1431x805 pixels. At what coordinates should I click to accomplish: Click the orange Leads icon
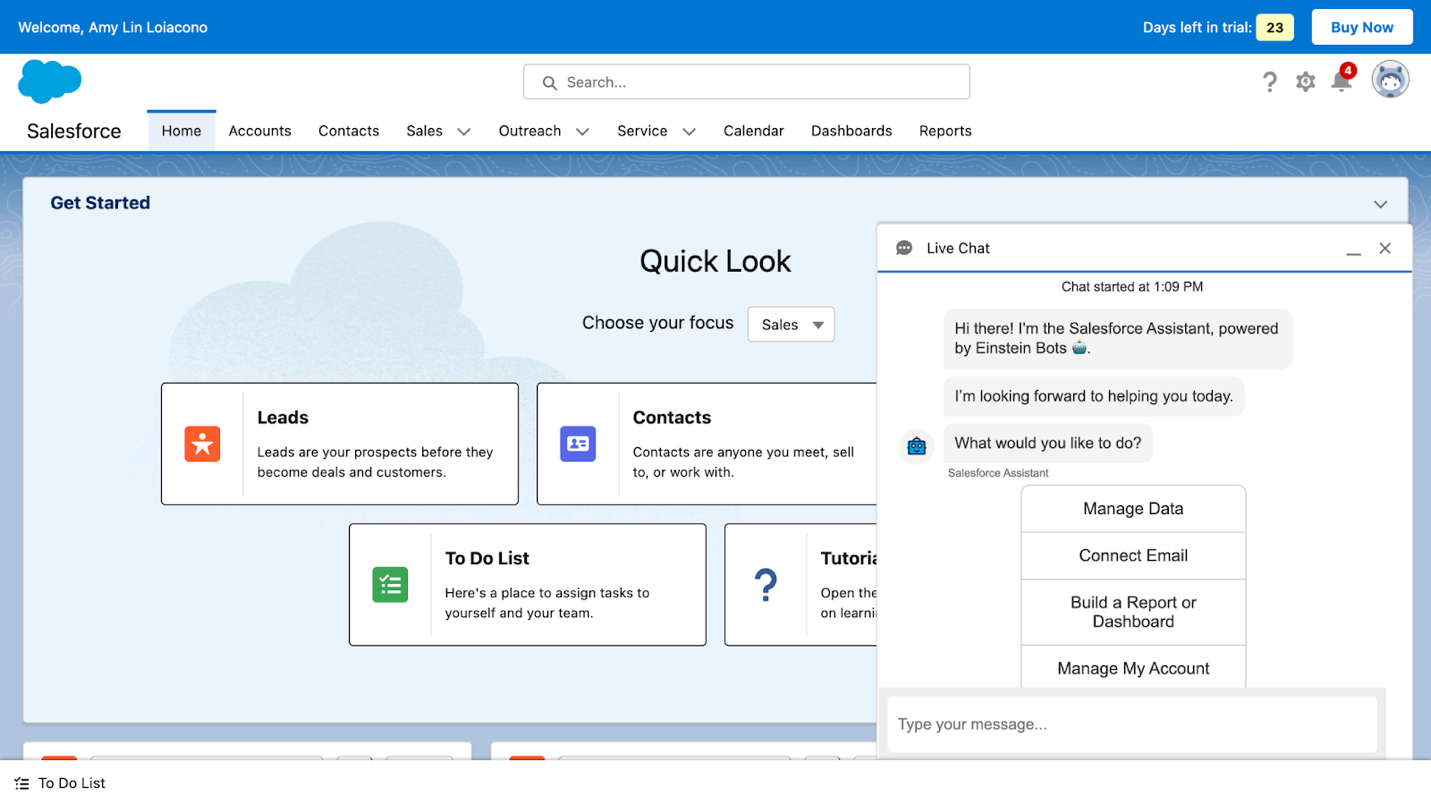(x=202, y=444)
